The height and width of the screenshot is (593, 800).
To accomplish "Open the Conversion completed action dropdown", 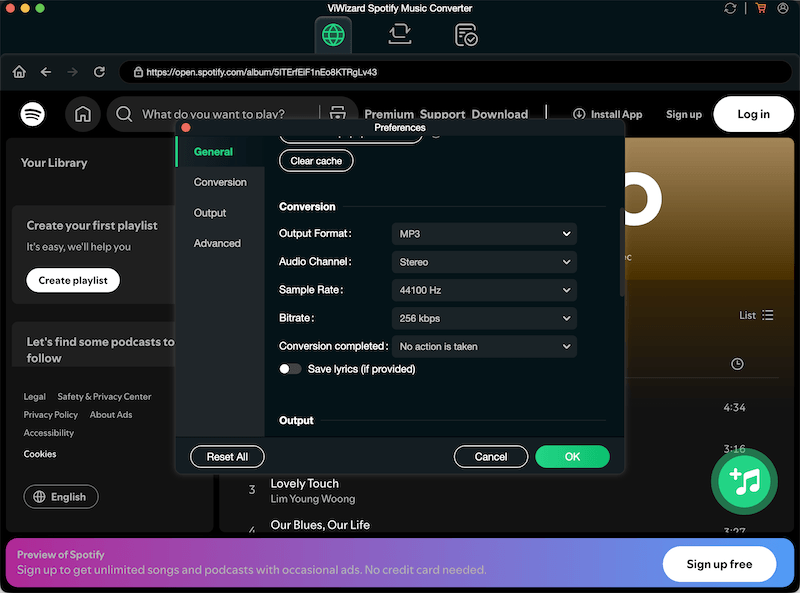I will point(484,346).
